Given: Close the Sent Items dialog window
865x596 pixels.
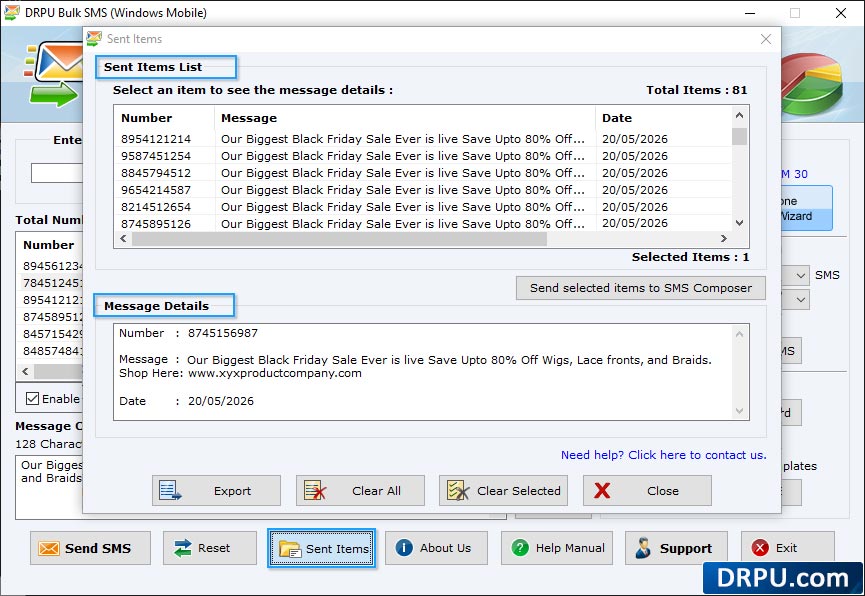Looking at the screenshot, I should point(766,39).
